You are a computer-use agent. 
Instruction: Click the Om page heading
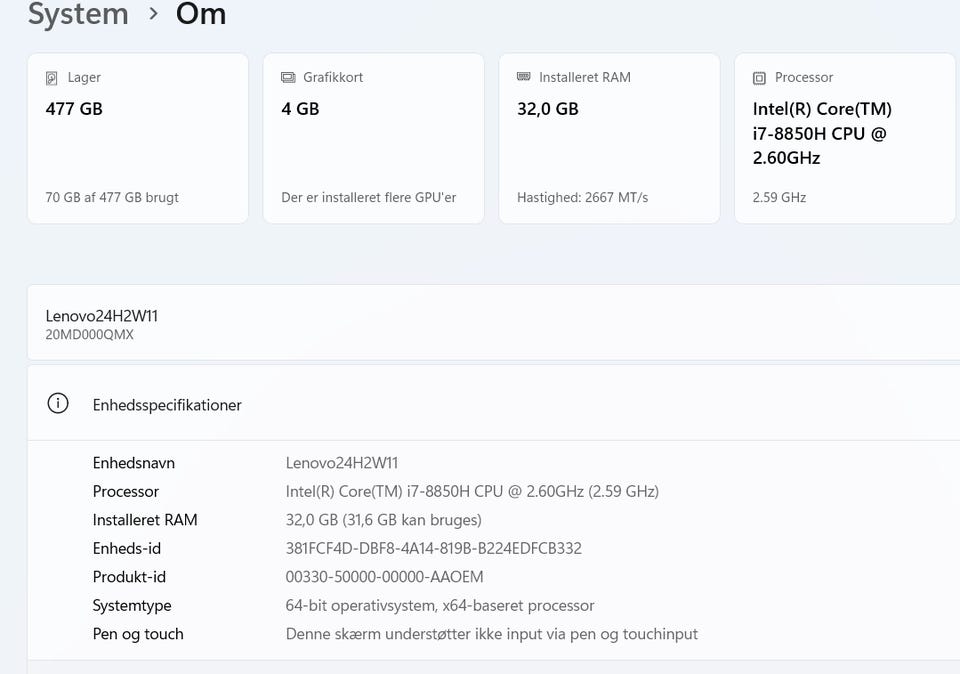click(201, 14)
